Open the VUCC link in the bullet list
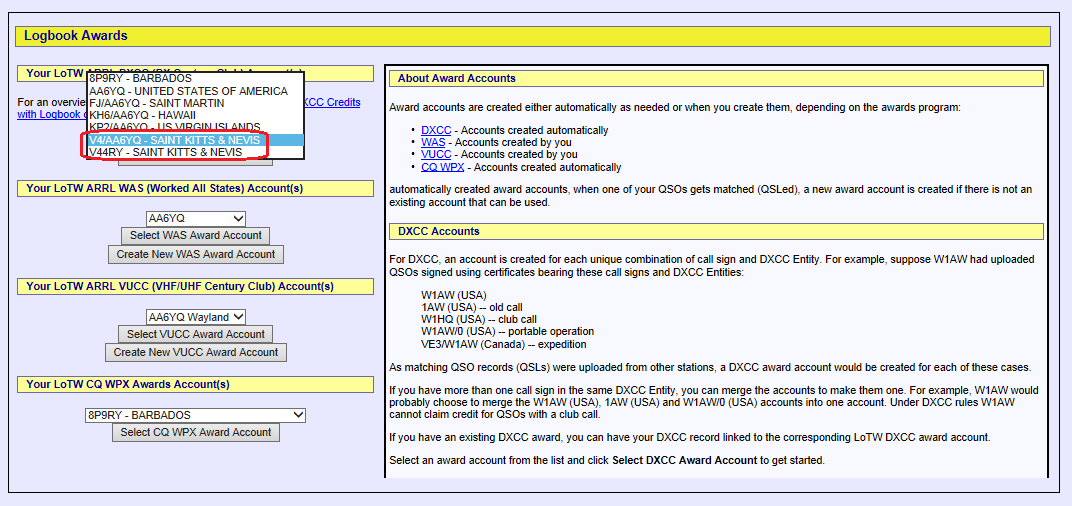The image size is (1072, 506). tap(435, 155)
